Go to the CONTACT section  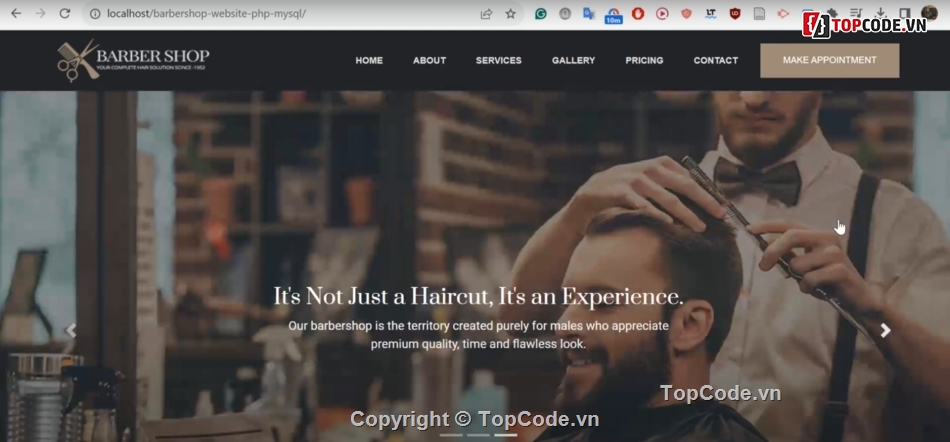coord(716,61)
